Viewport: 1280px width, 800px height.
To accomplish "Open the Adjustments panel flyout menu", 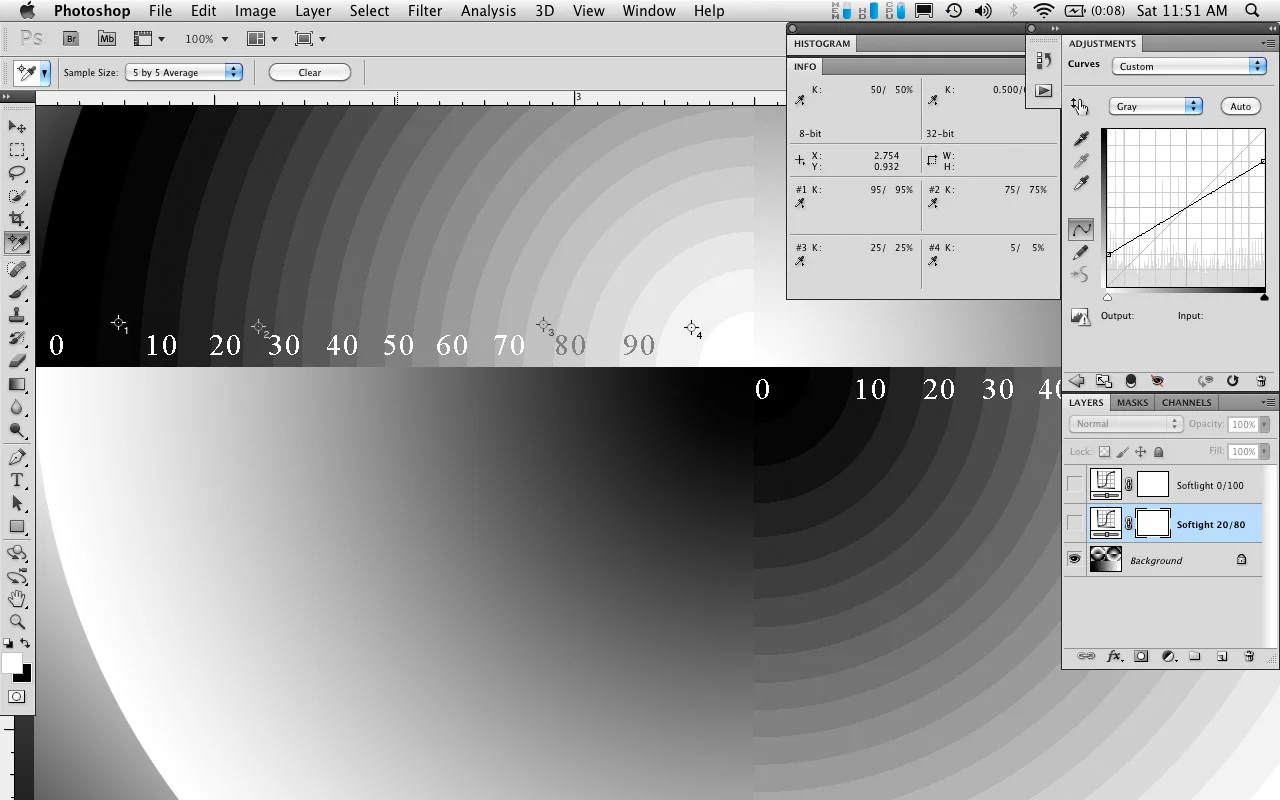I will (1268, 44).
